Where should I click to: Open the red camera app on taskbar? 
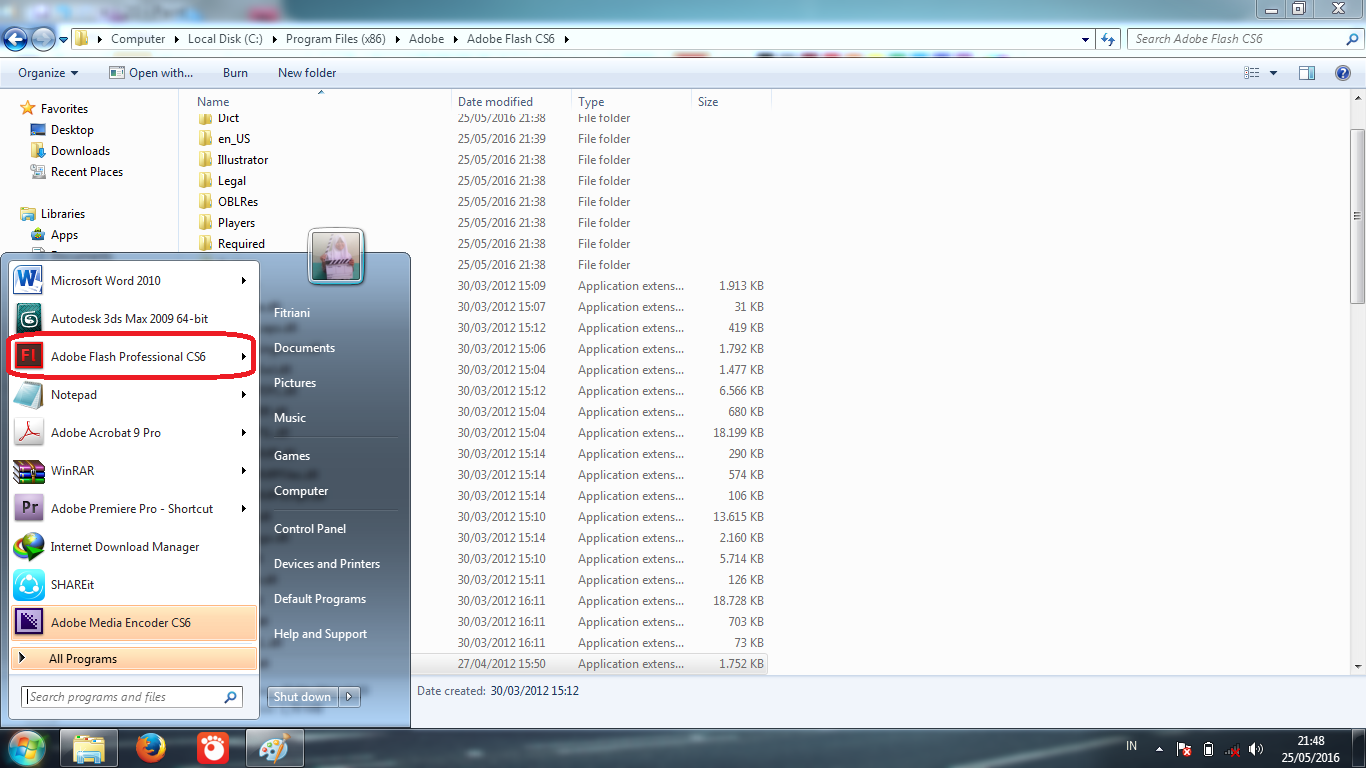point(212,748)
